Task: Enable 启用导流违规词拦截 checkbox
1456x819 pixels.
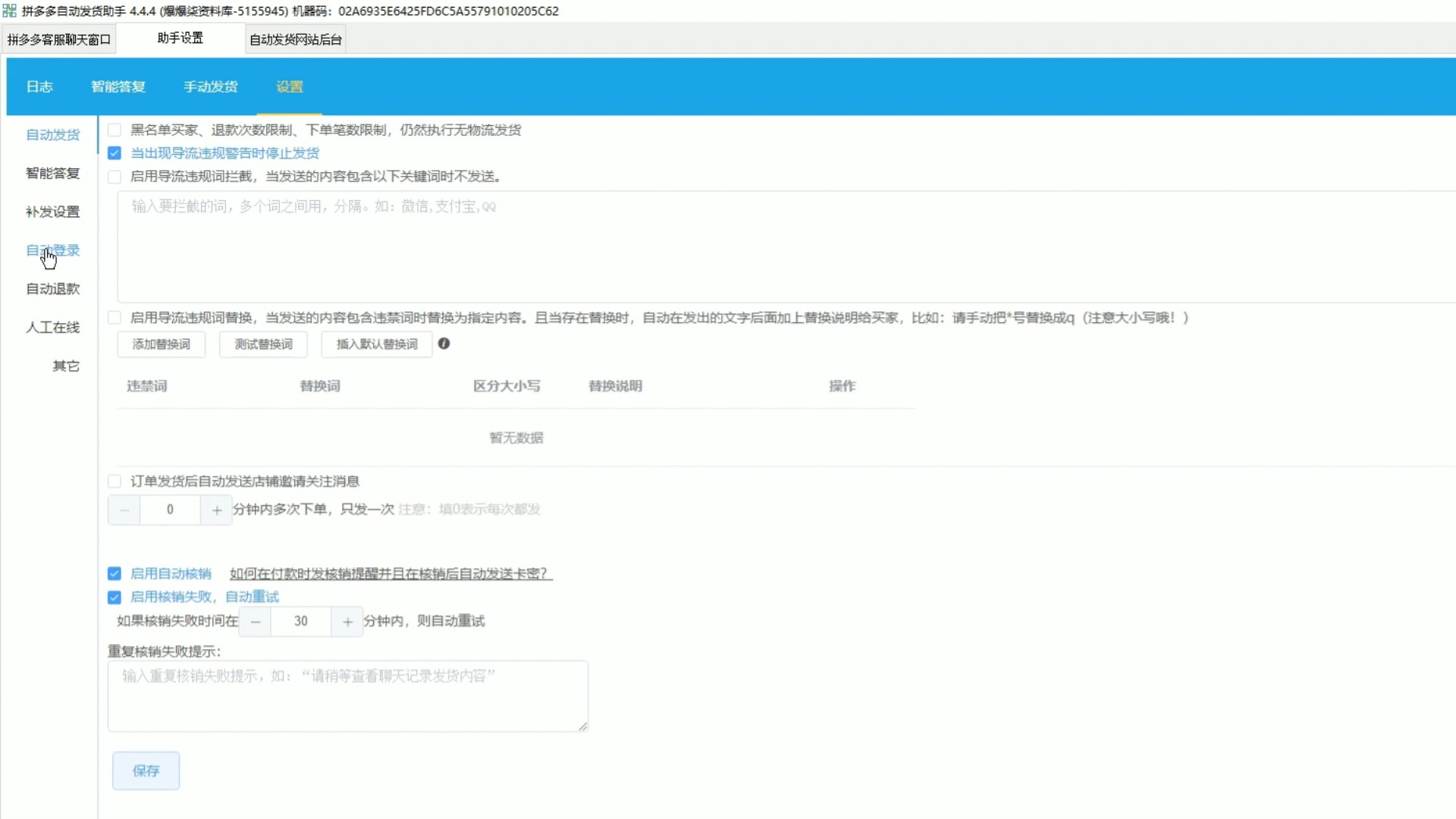Action: point(115,177)
